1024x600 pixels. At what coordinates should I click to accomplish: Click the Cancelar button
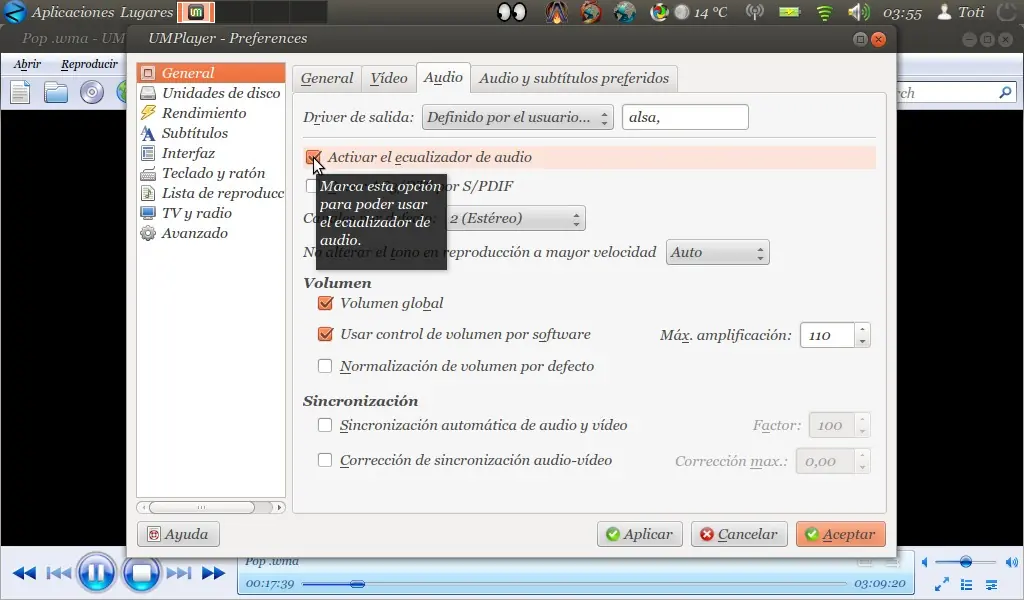coord(739,534)
